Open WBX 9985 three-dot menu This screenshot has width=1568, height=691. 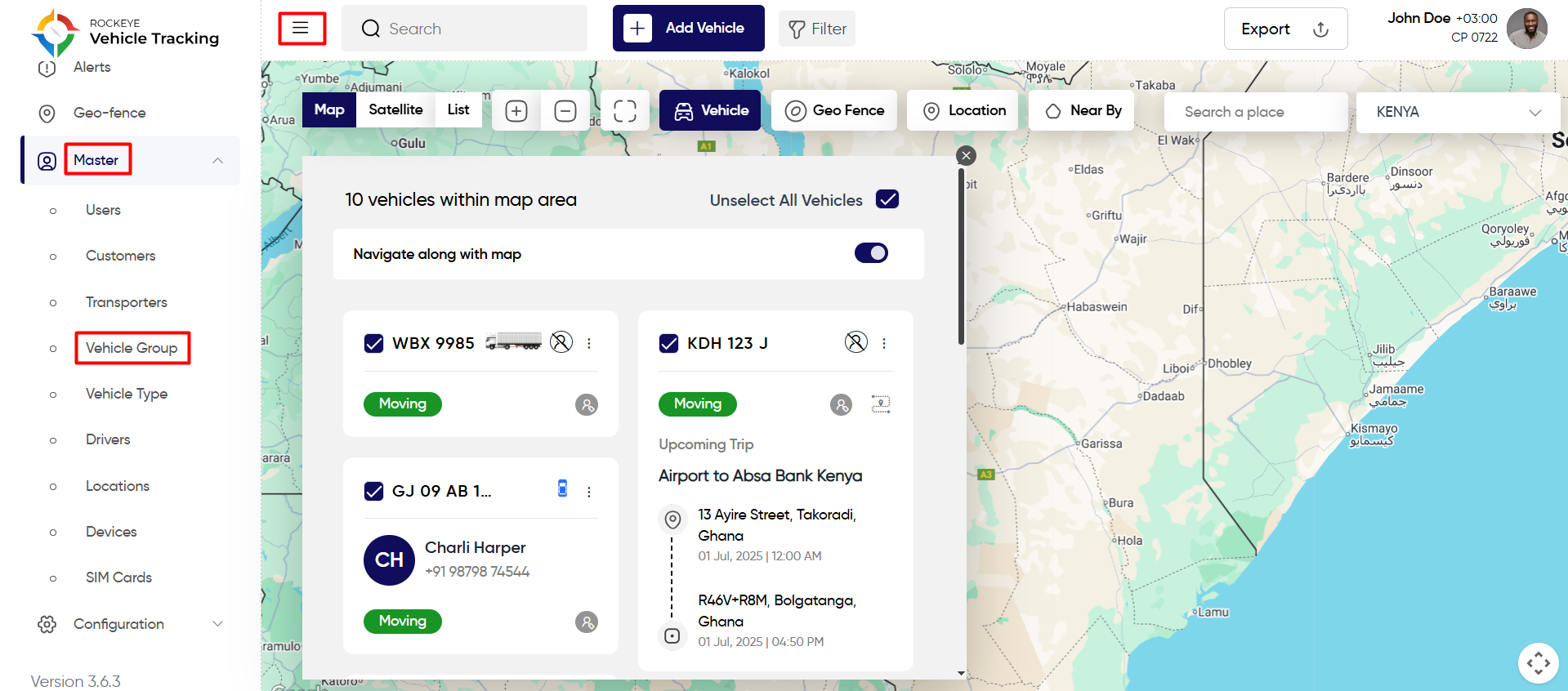[x=589, y=343]
